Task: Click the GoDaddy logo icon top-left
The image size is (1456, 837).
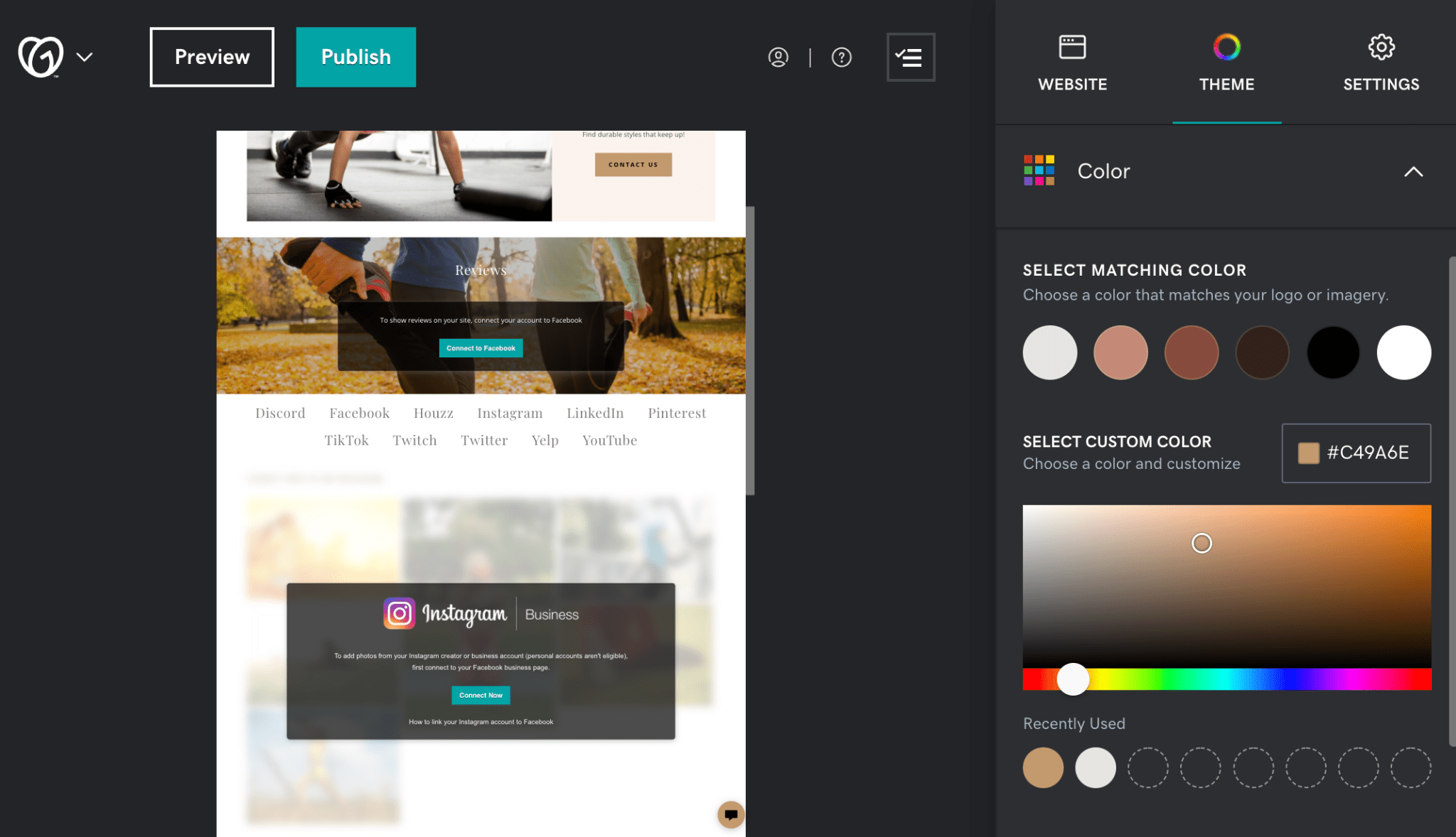Action: click(x=41, y=56)
